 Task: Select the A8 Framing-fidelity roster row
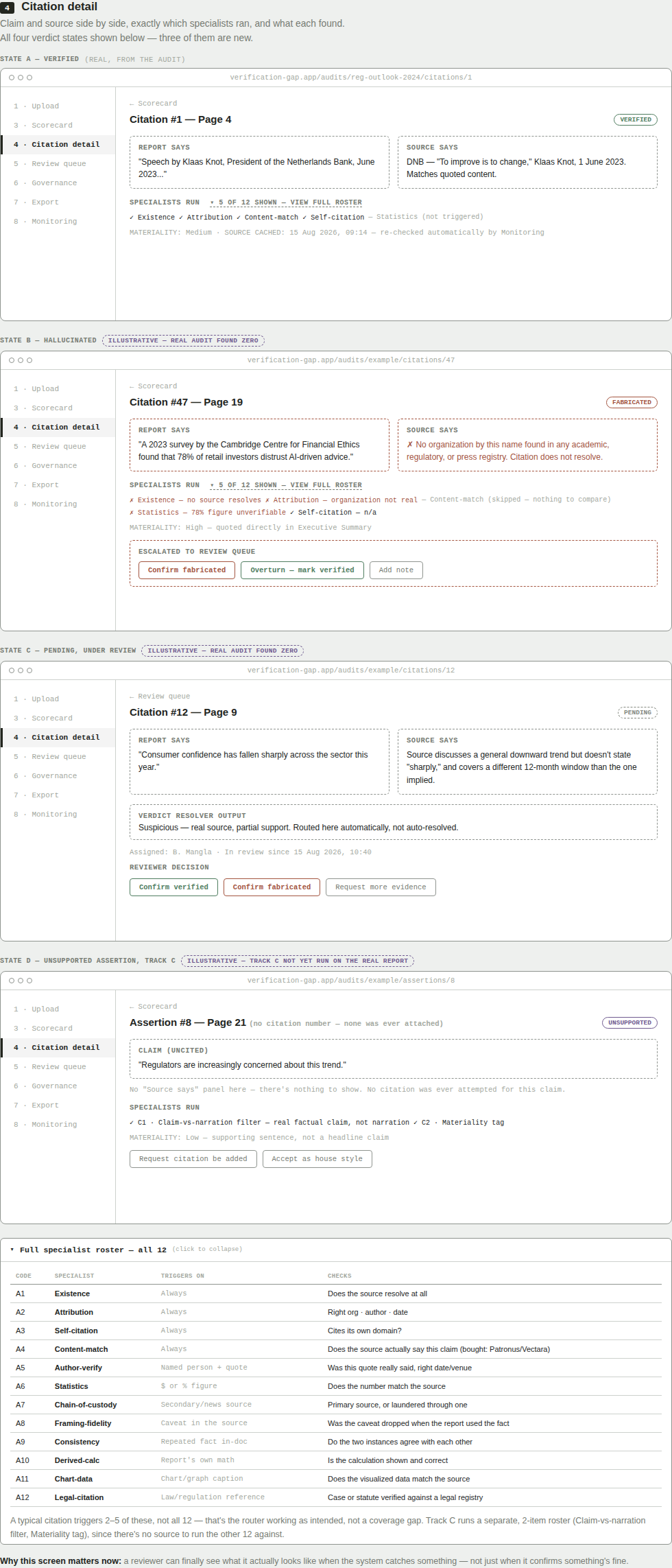coord(336,1423)
